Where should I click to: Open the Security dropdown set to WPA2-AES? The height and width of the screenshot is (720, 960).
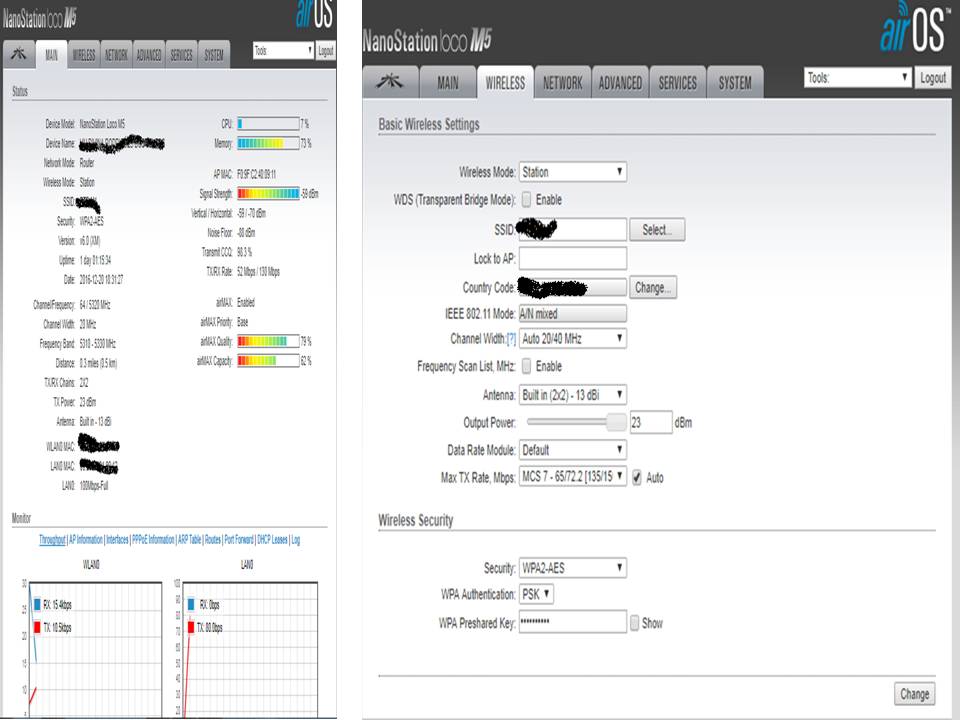tap(572, 568)
